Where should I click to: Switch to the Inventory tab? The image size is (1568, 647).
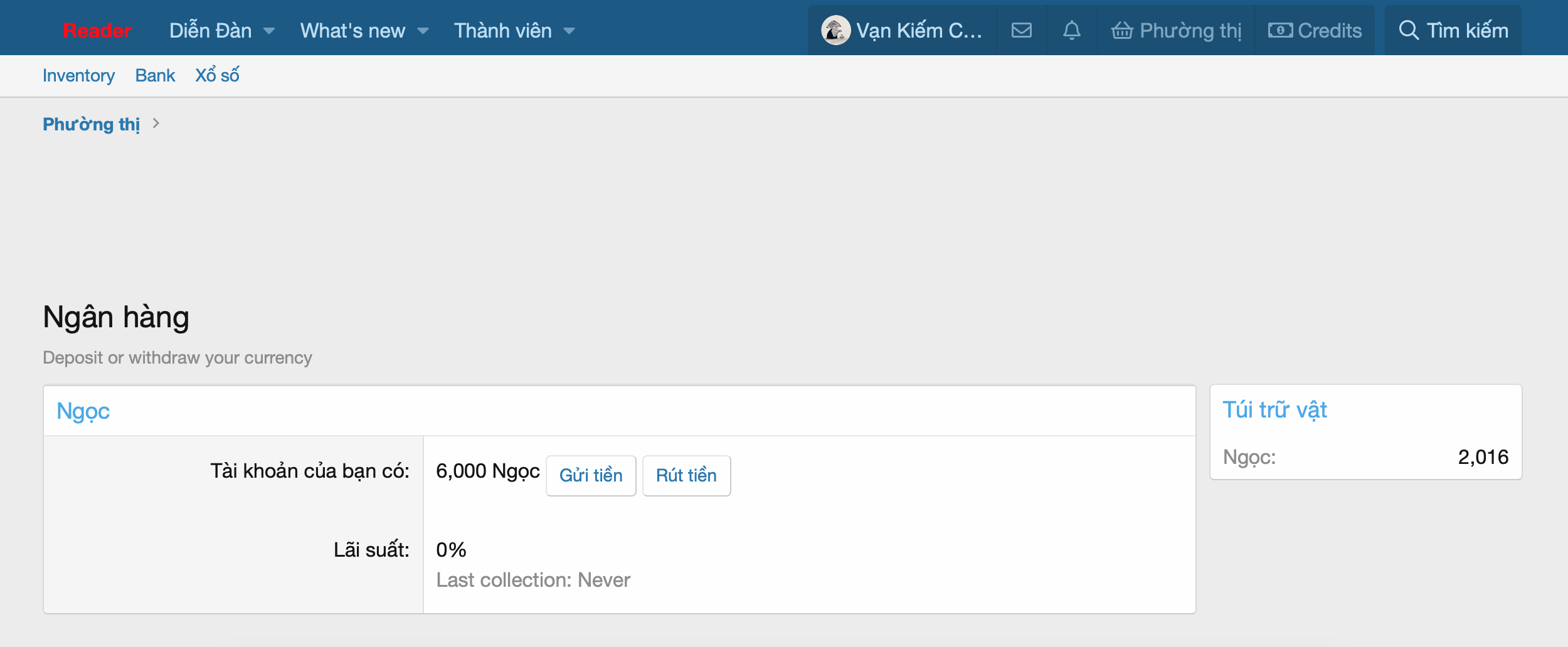pyautogui.click(x=78, y=75)
